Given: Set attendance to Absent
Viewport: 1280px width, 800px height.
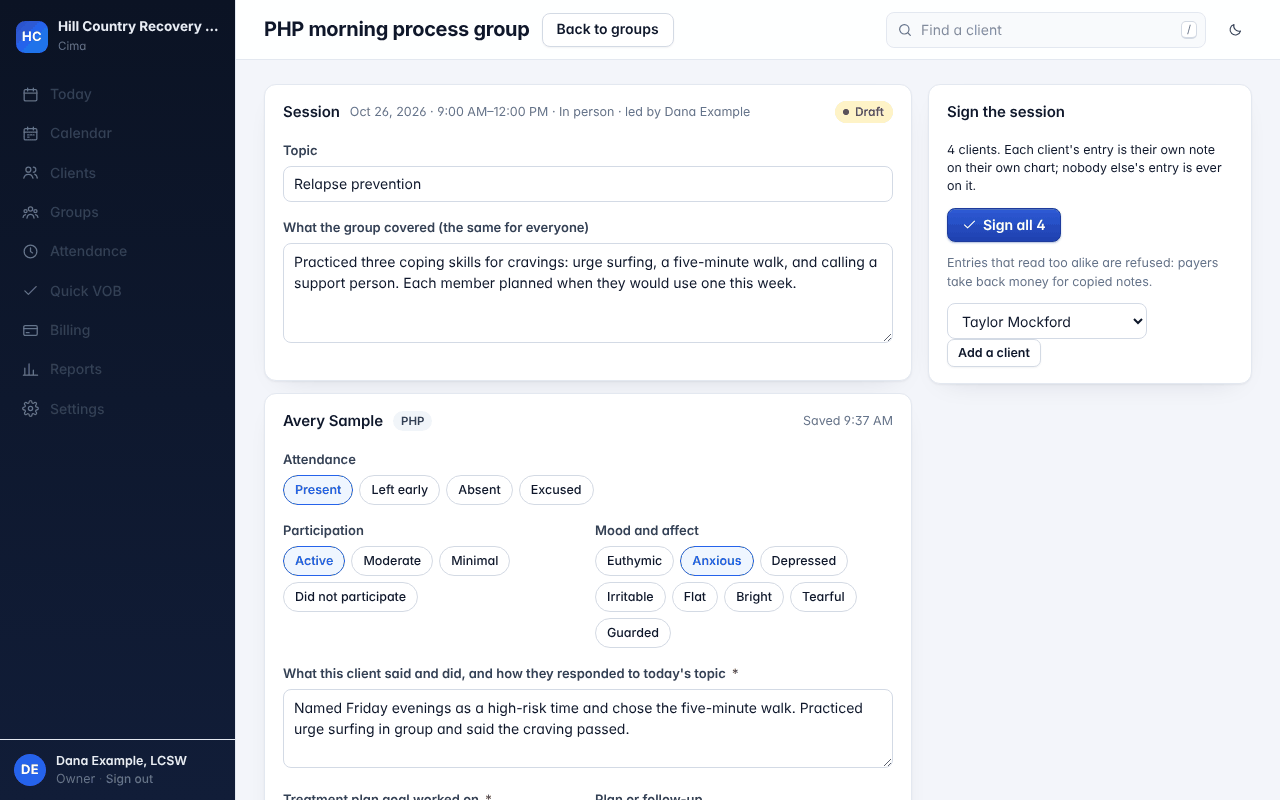Looking at the screenshot, I should point(479,490).
